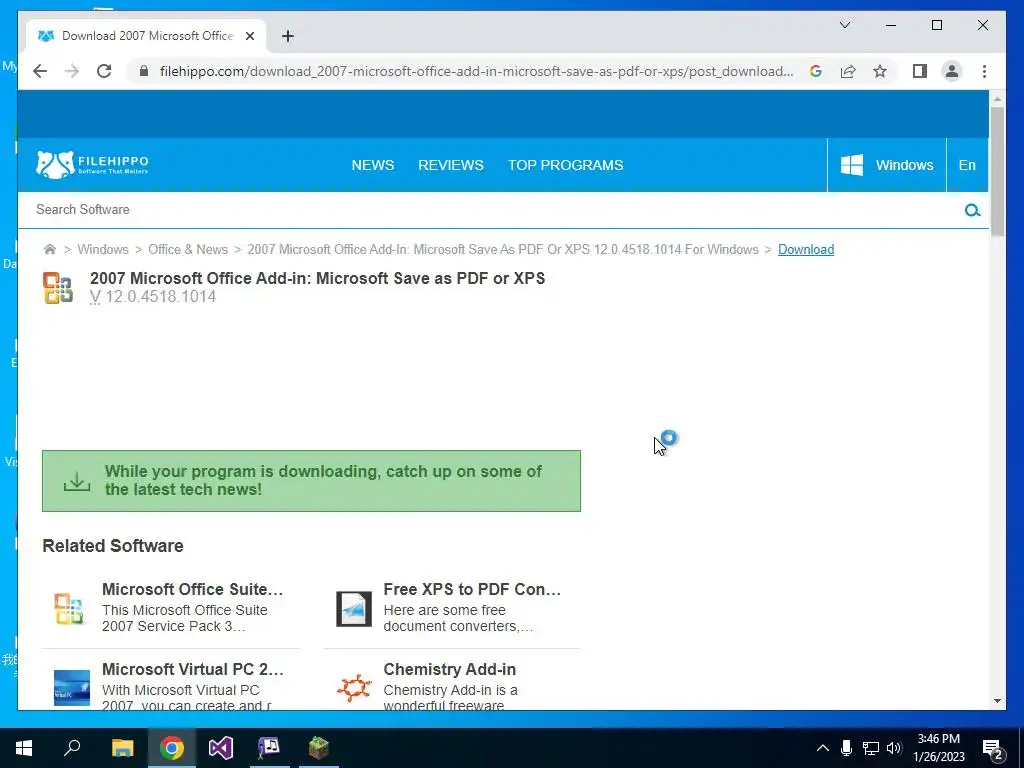Screen dimensions: 1024x768
Task: Click the scrollbar down arrow
Action: click(997, 701)
